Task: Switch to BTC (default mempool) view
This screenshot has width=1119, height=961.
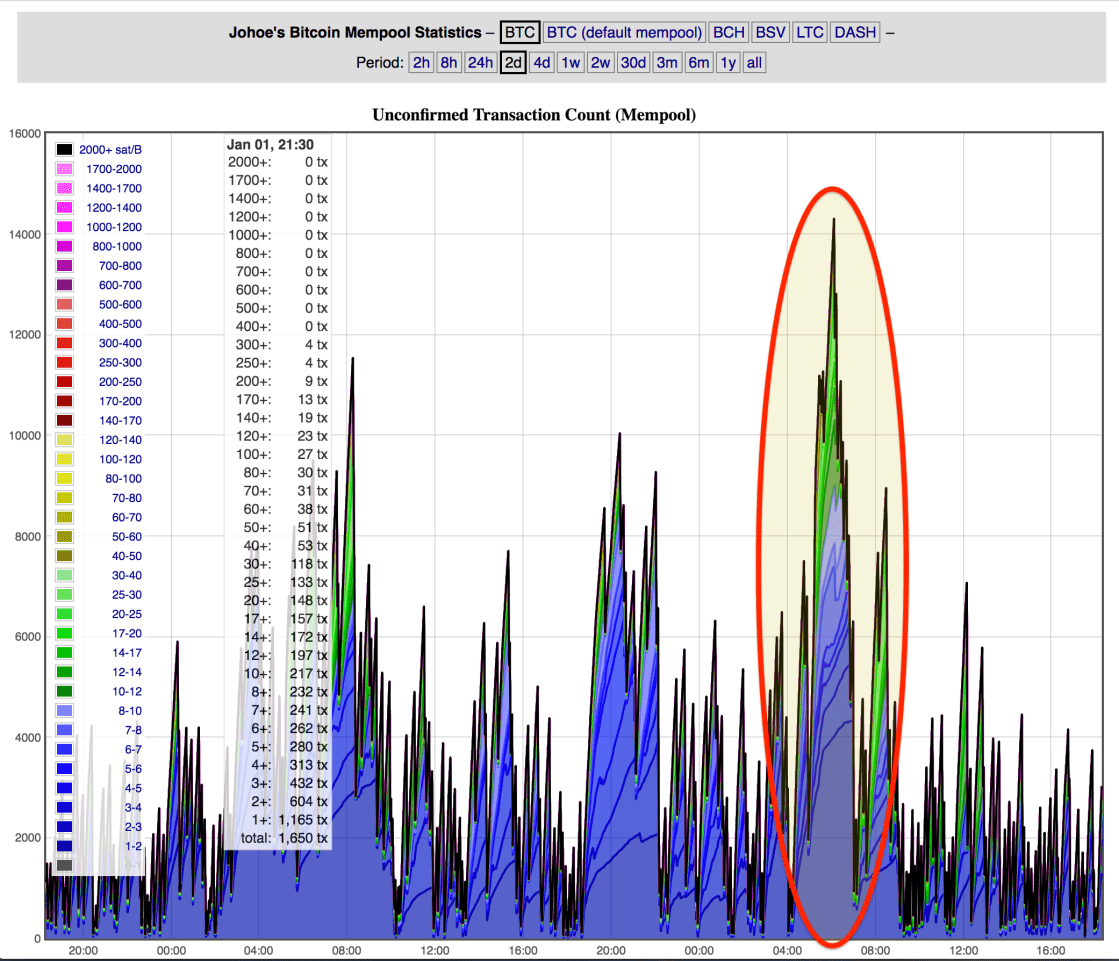Action: [625, 32]
